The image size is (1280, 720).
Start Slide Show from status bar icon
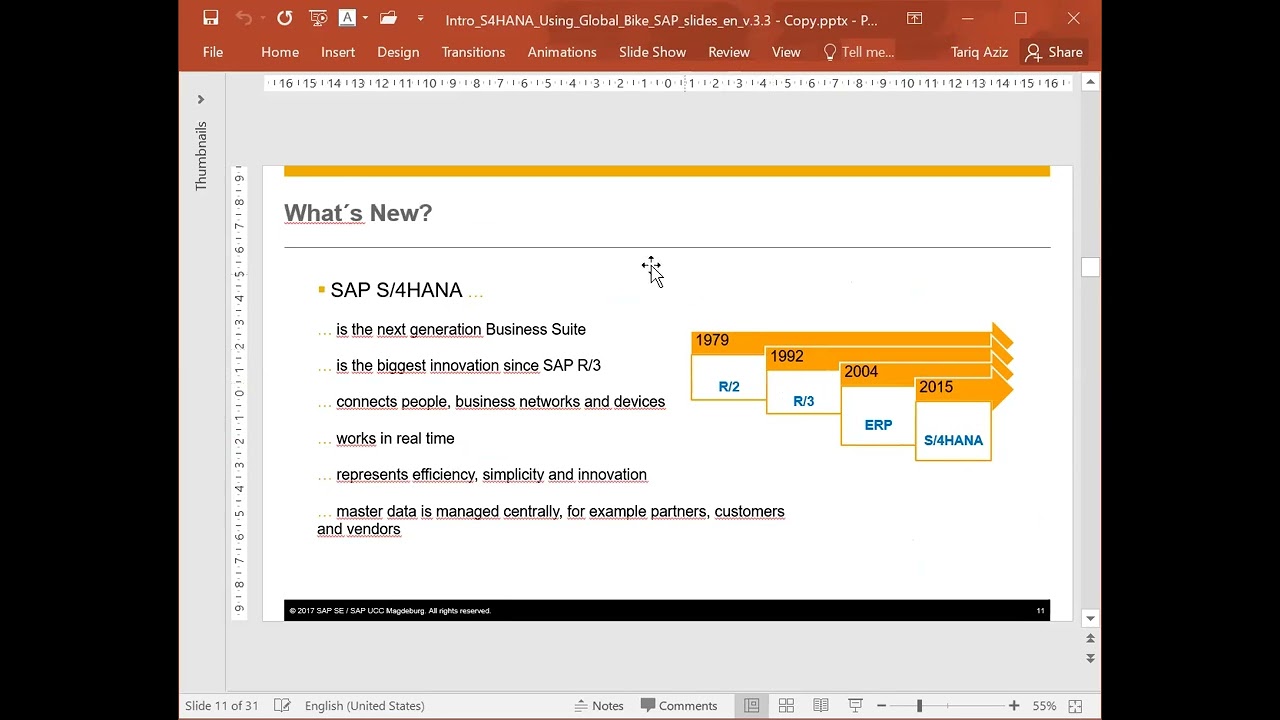tap(855, 705)
